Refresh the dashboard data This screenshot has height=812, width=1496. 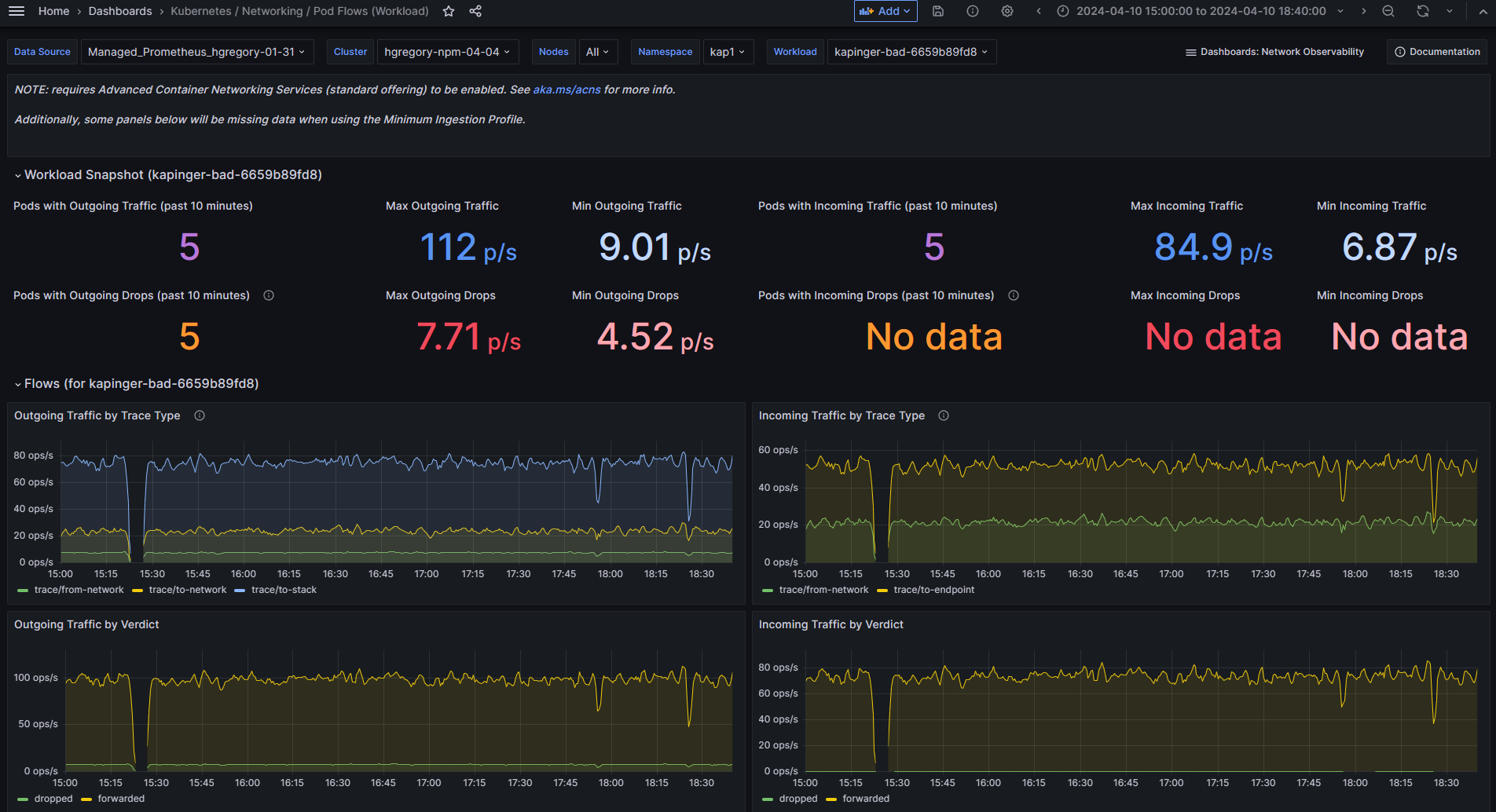(x=1423, y=11)
